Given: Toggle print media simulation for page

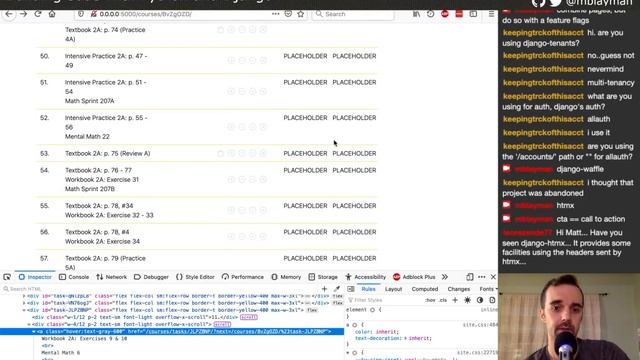Looking at the screenshot, I should click(x=492, y=300).
